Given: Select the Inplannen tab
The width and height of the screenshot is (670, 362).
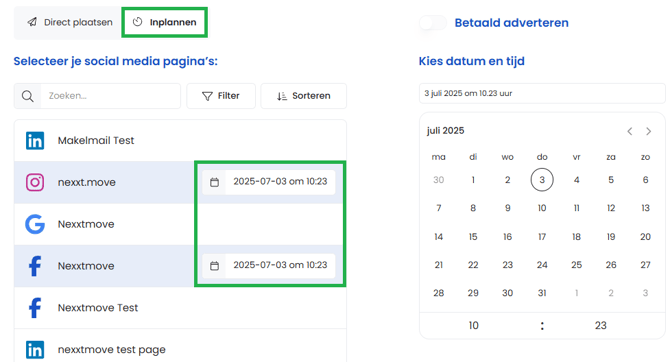Looking at the screenshot, I should [165, 22].
